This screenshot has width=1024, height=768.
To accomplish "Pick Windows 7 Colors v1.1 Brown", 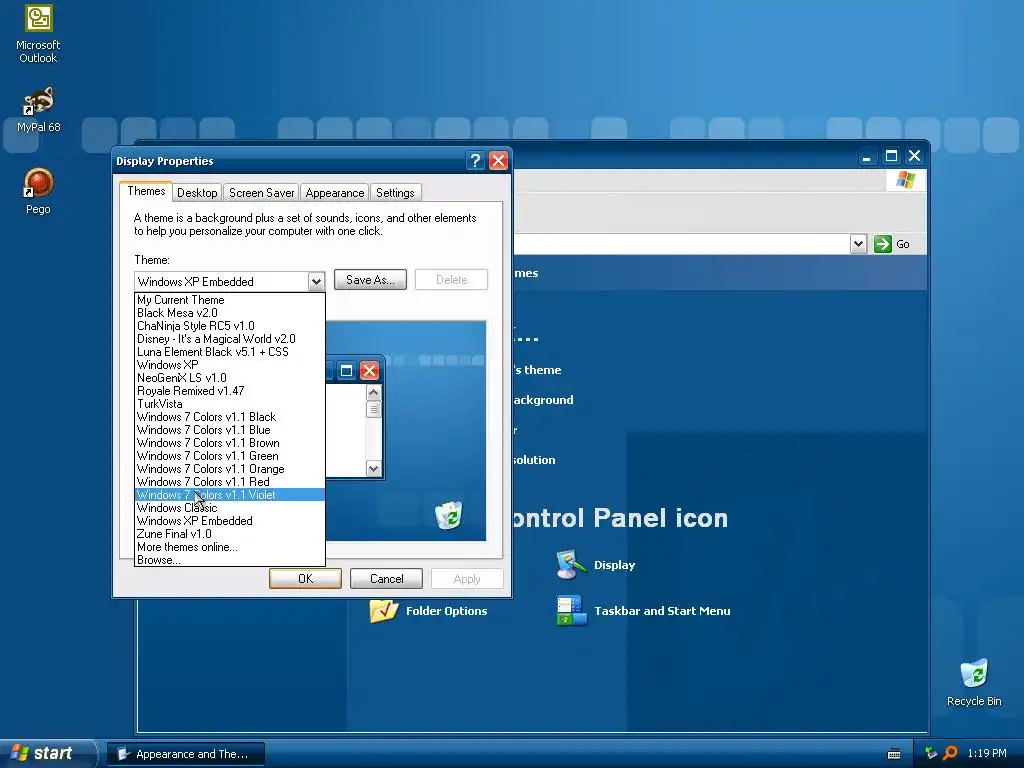I will coord(230,443).
